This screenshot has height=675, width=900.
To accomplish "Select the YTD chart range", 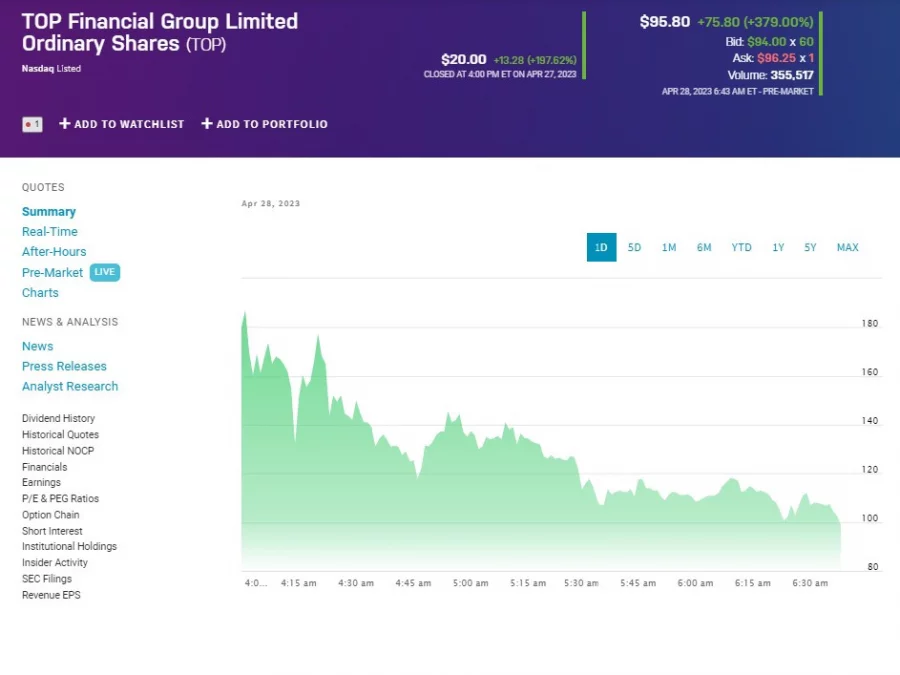I will [x=741, y=248].
